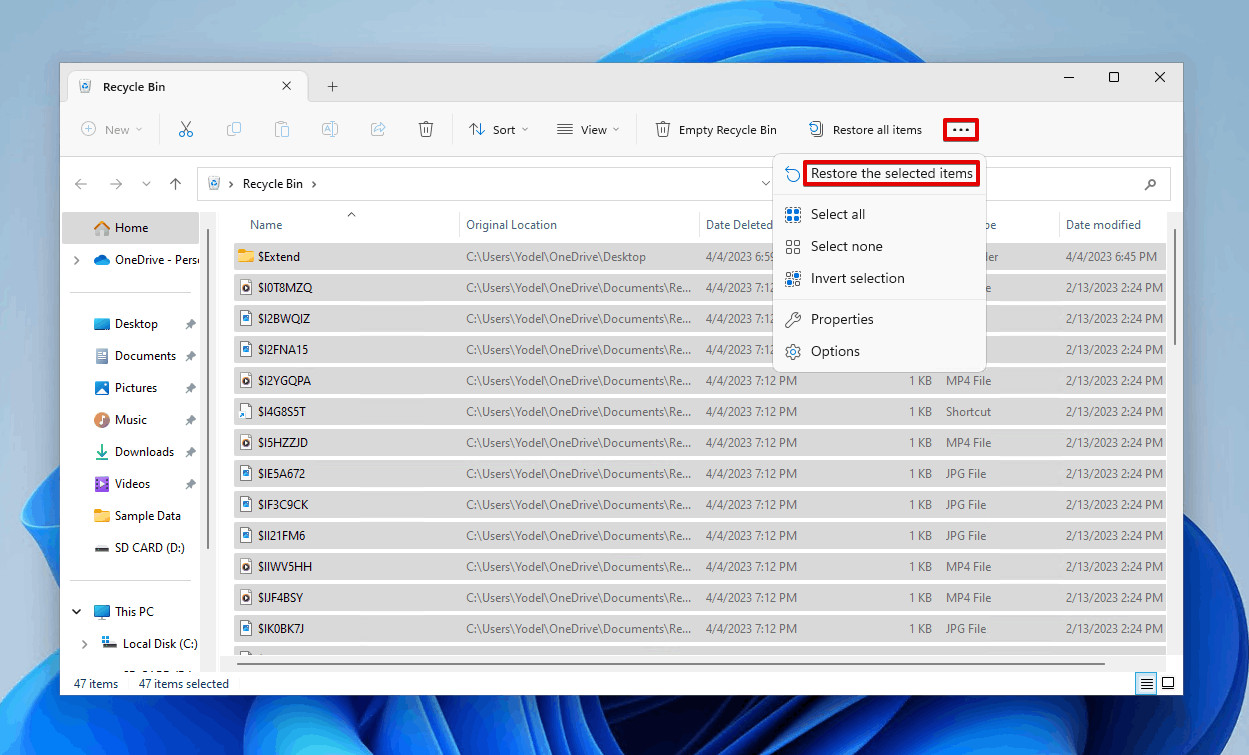This screenshot has width=1249, height=755.
Task: Click the Rename icon in toolbar
Action: pos(329,129)
